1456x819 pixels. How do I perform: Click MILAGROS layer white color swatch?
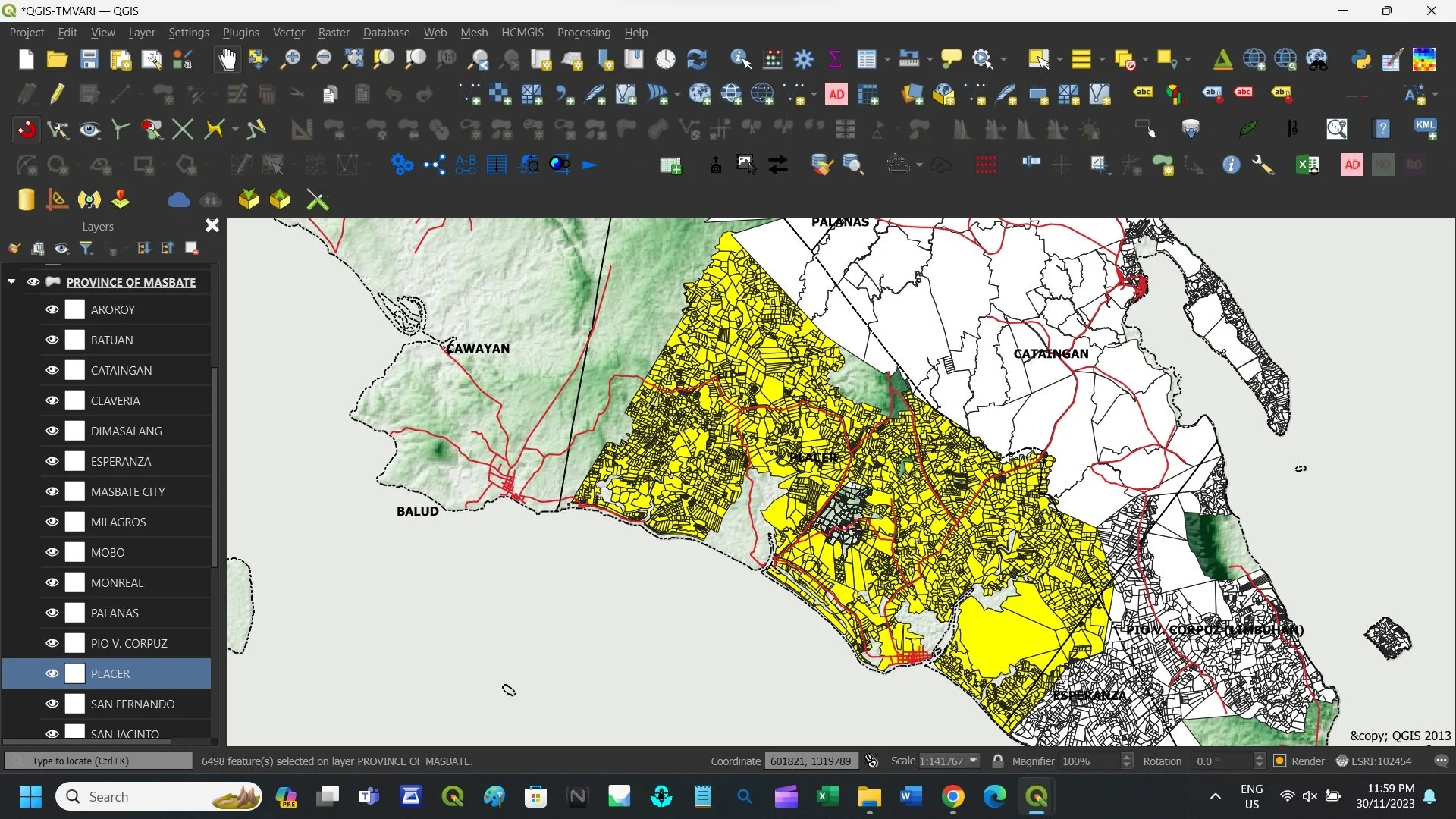point(74,522)
